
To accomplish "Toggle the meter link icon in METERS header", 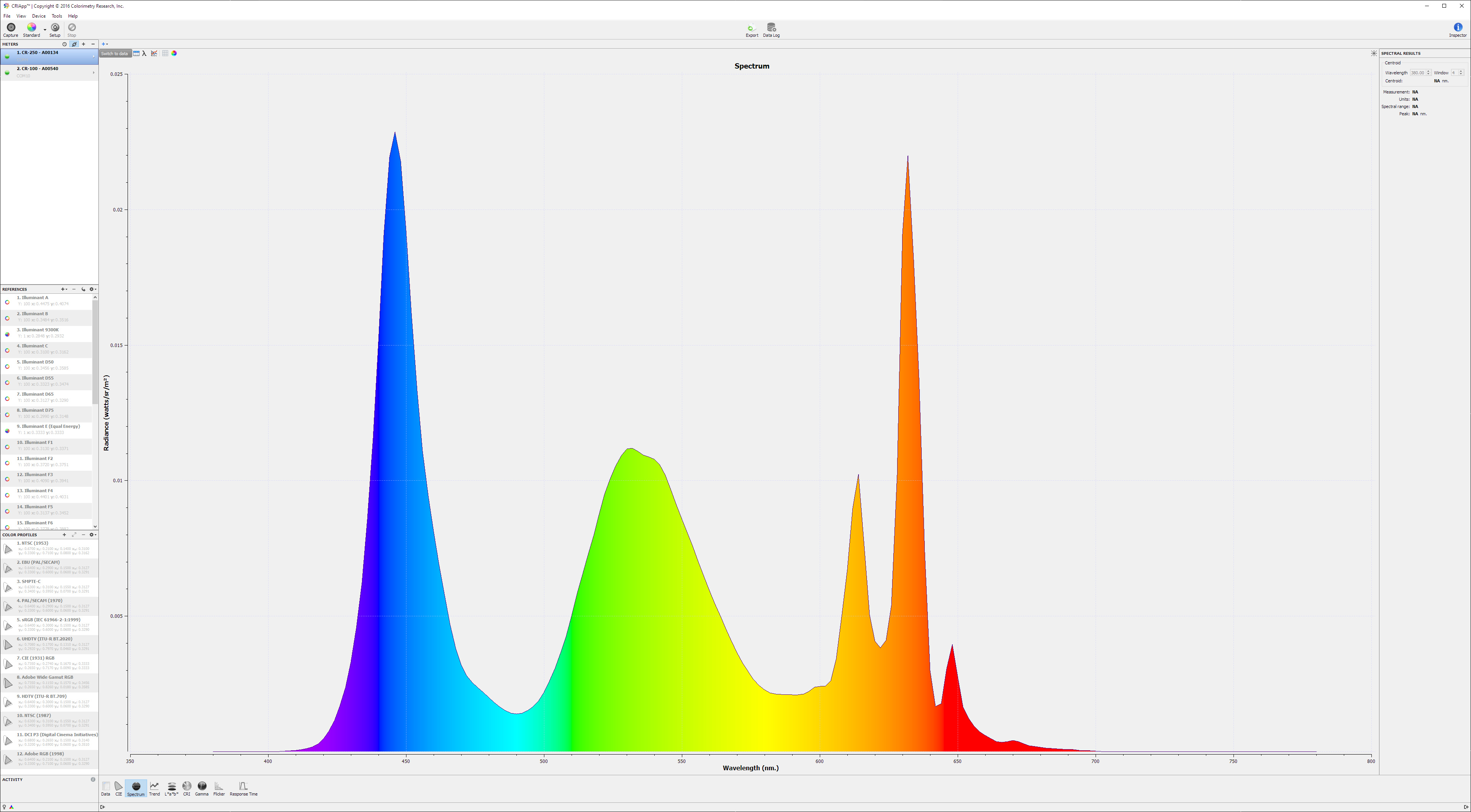I will coord(74,44).
